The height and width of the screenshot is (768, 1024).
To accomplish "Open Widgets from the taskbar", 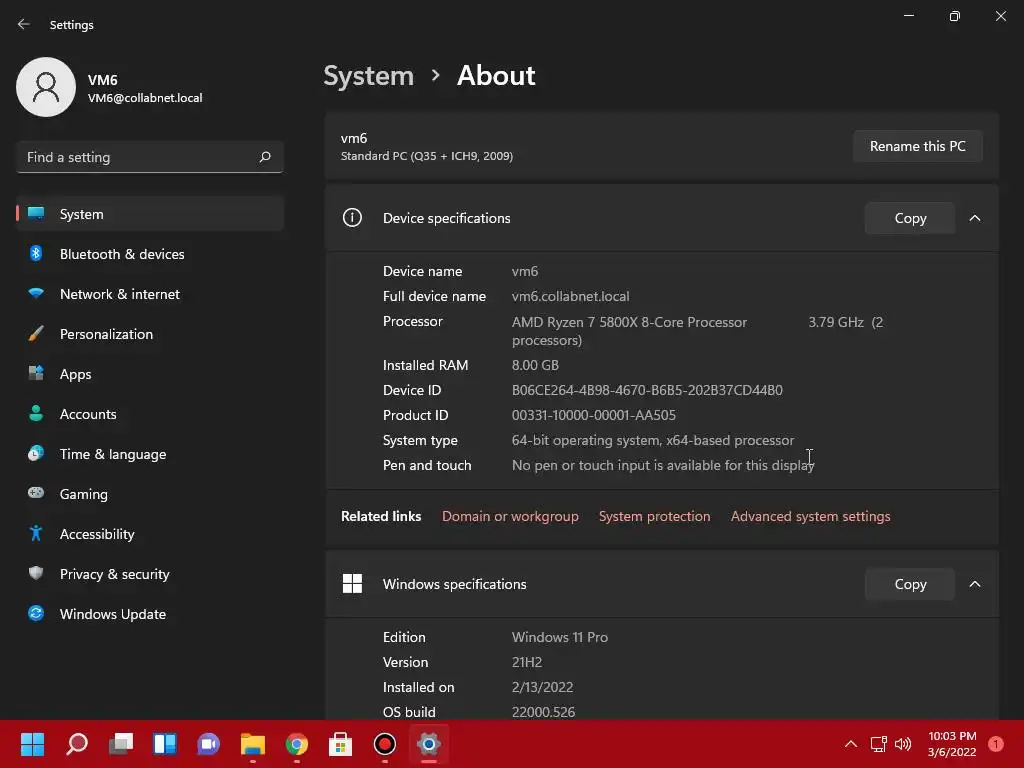I will click(165, 744).
